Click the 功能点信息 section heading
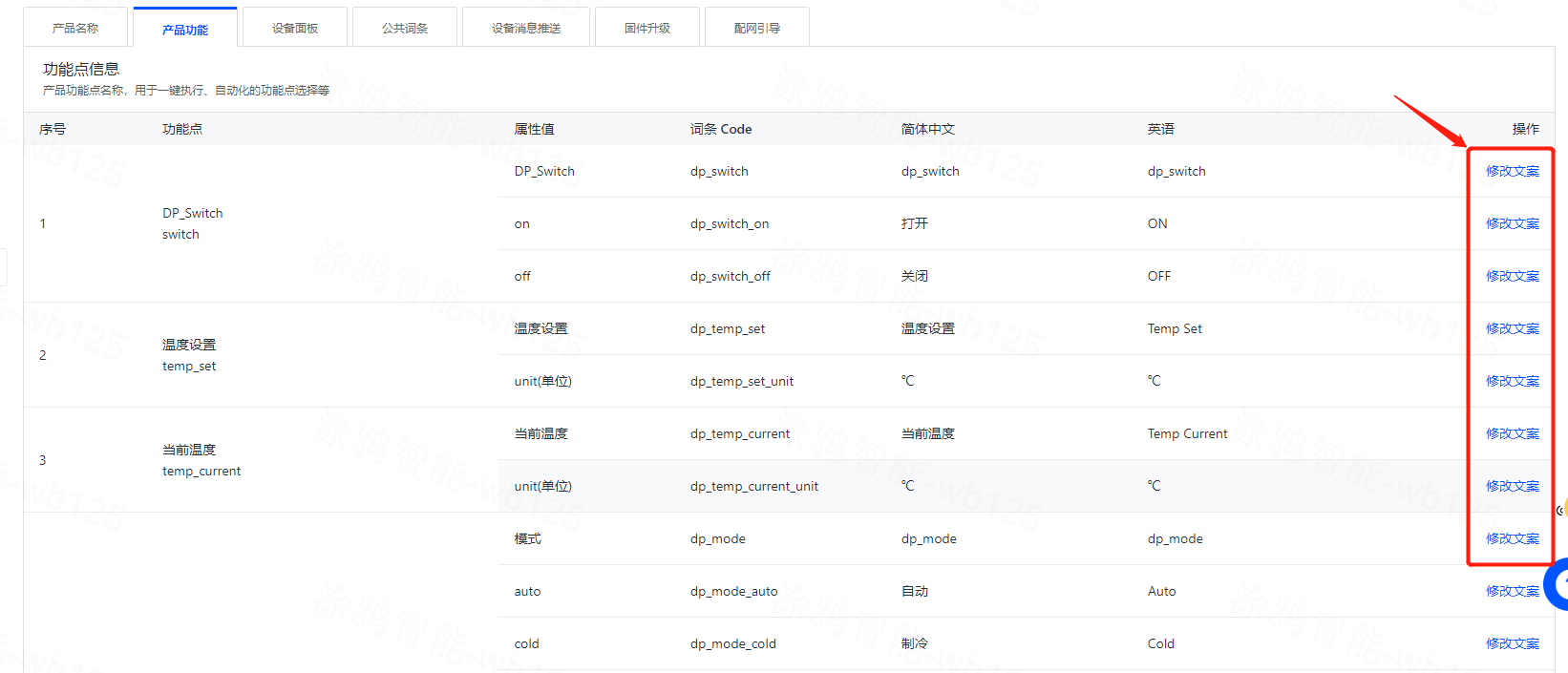Screen dimensions: 1568x673 click(81, 69)
